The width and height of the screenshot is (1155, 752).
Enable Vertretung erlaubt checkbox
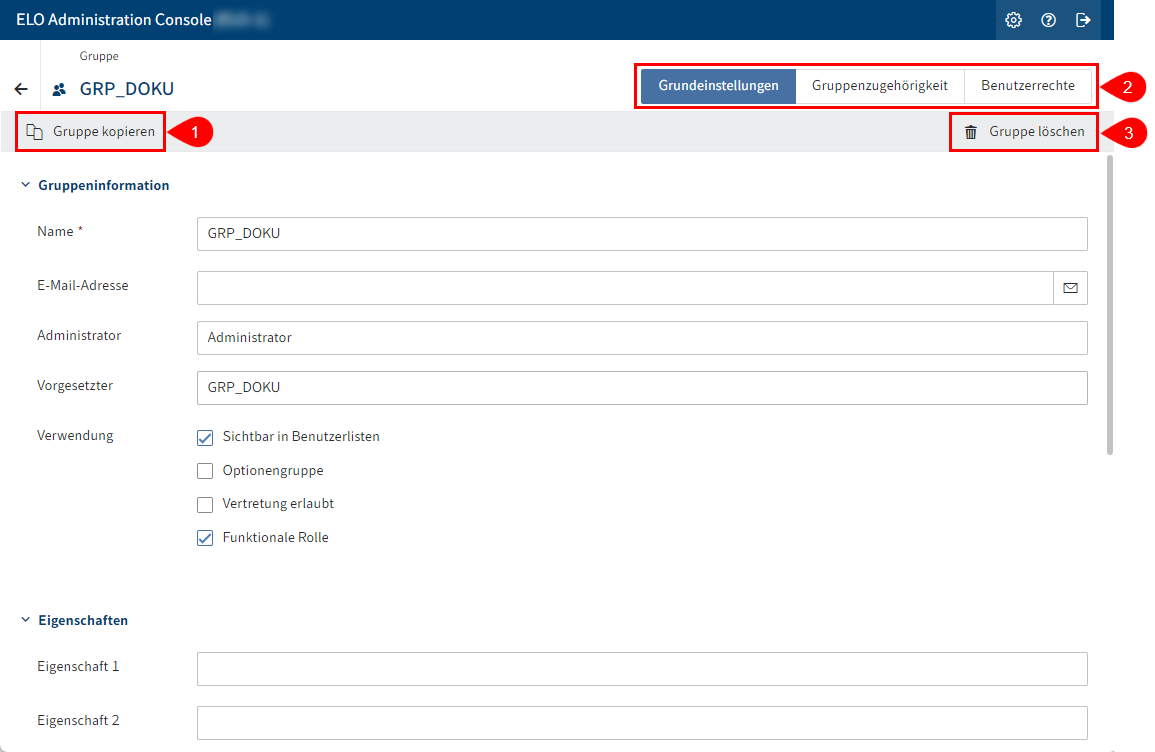click(x=205, y=504)
